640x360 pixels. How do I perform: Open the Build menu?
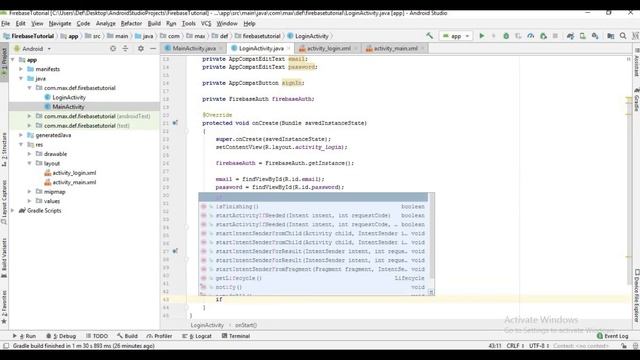coord(154,24)
